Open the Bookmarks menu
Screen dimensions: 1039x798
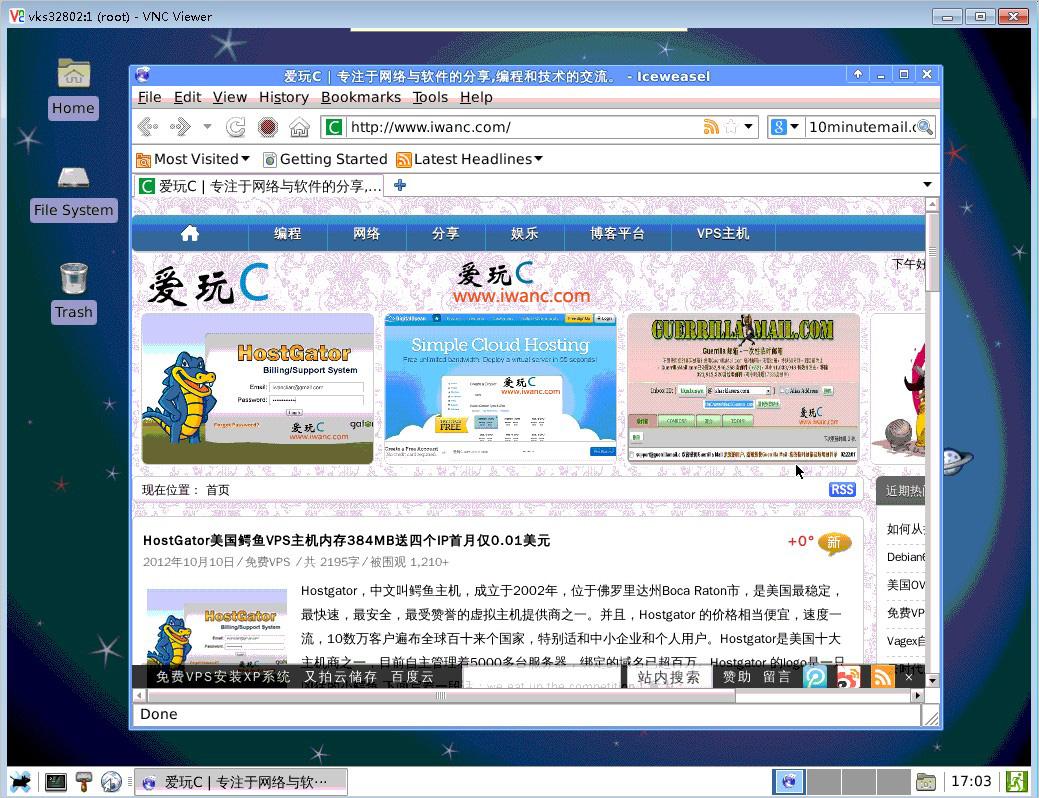(x=360, y=97)
